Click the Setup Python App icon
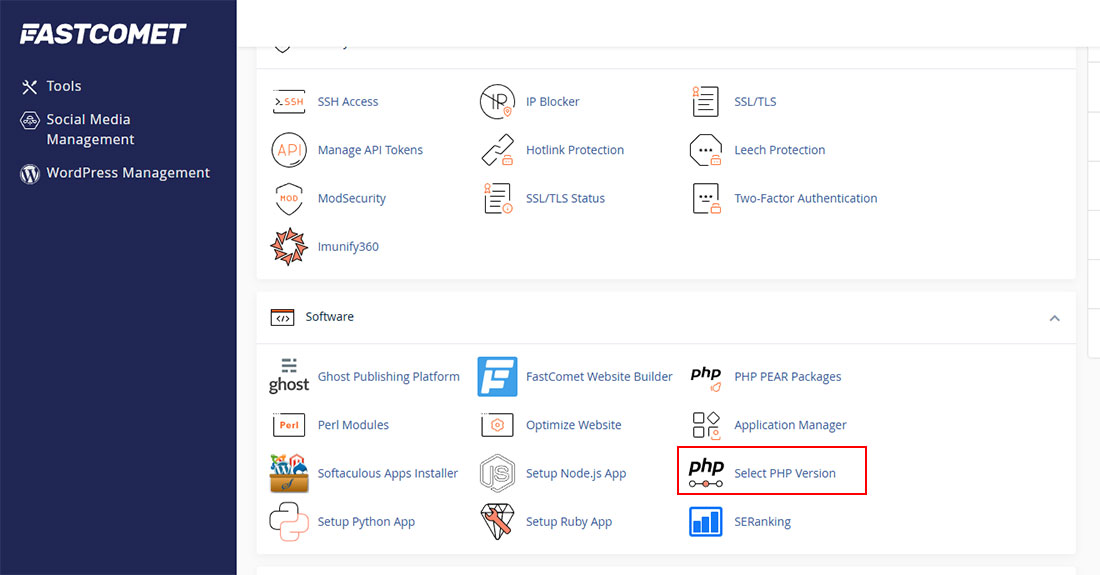This screenshot has width=1100, height=575. coord(288,522)
